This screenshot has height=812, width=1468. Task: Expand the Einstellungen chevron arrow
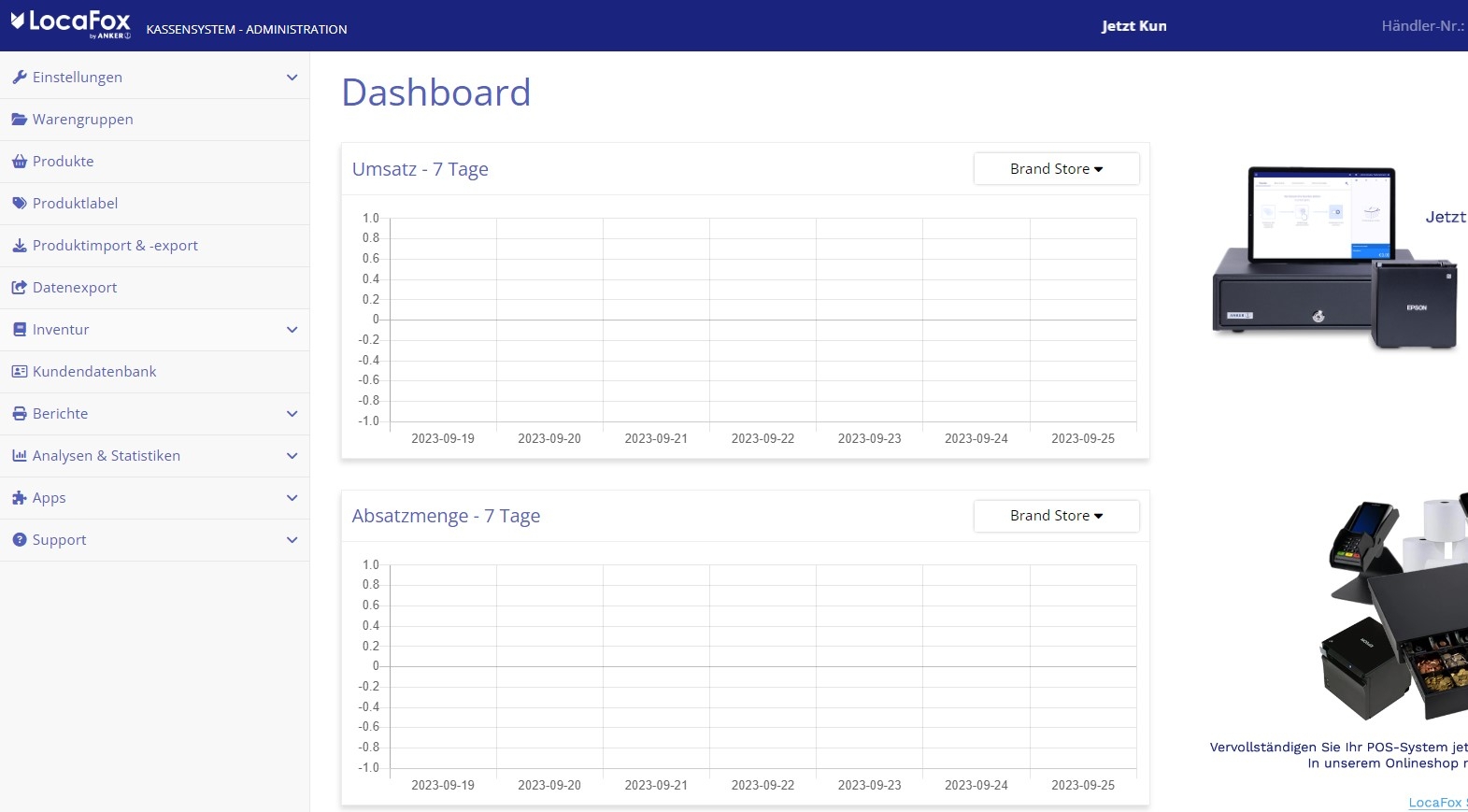pyautogui.click(x=292, y=78)
